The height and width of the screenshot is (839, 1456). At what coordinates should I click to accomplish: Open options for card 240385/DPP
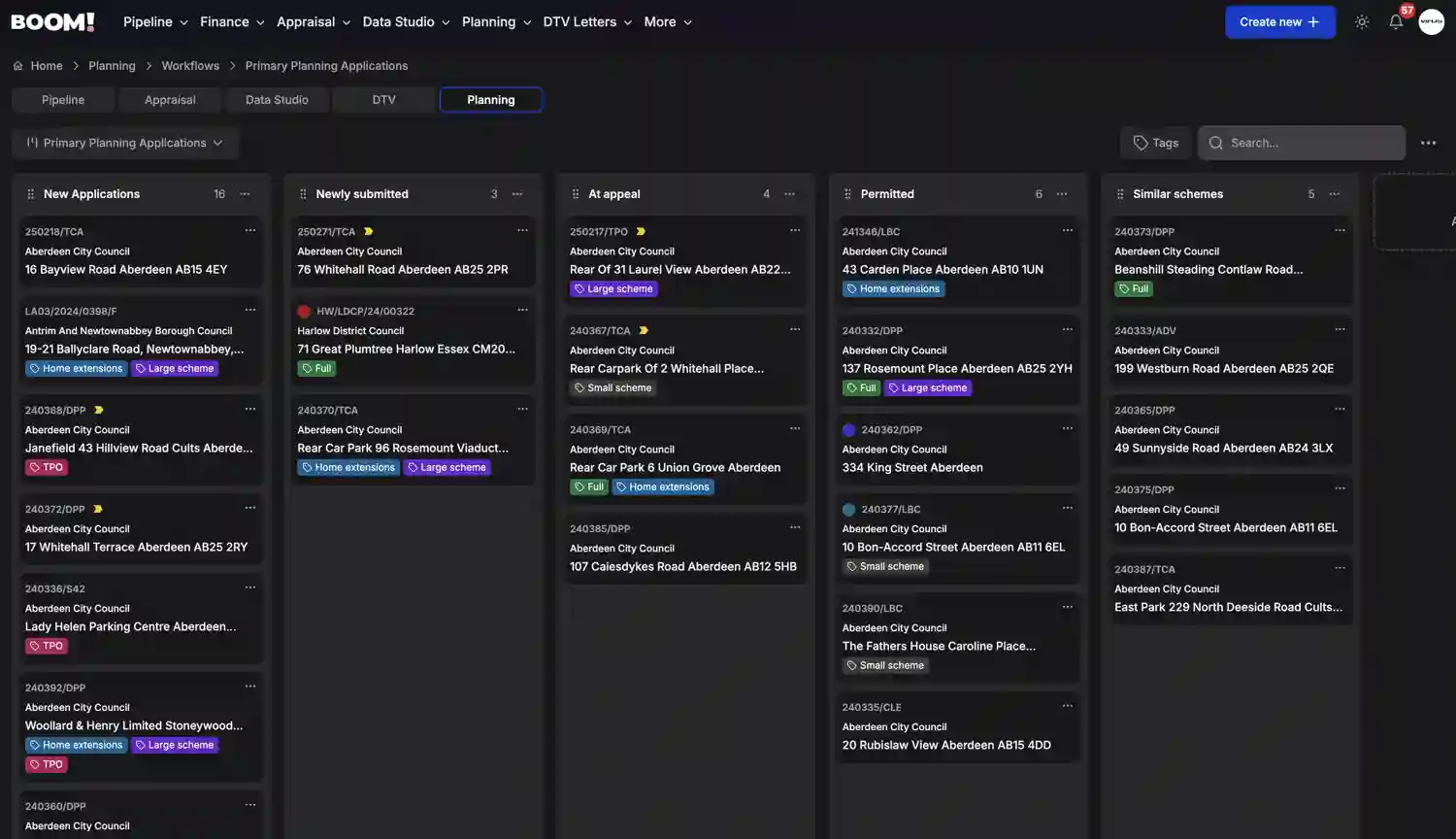click(x=795, y=527)
